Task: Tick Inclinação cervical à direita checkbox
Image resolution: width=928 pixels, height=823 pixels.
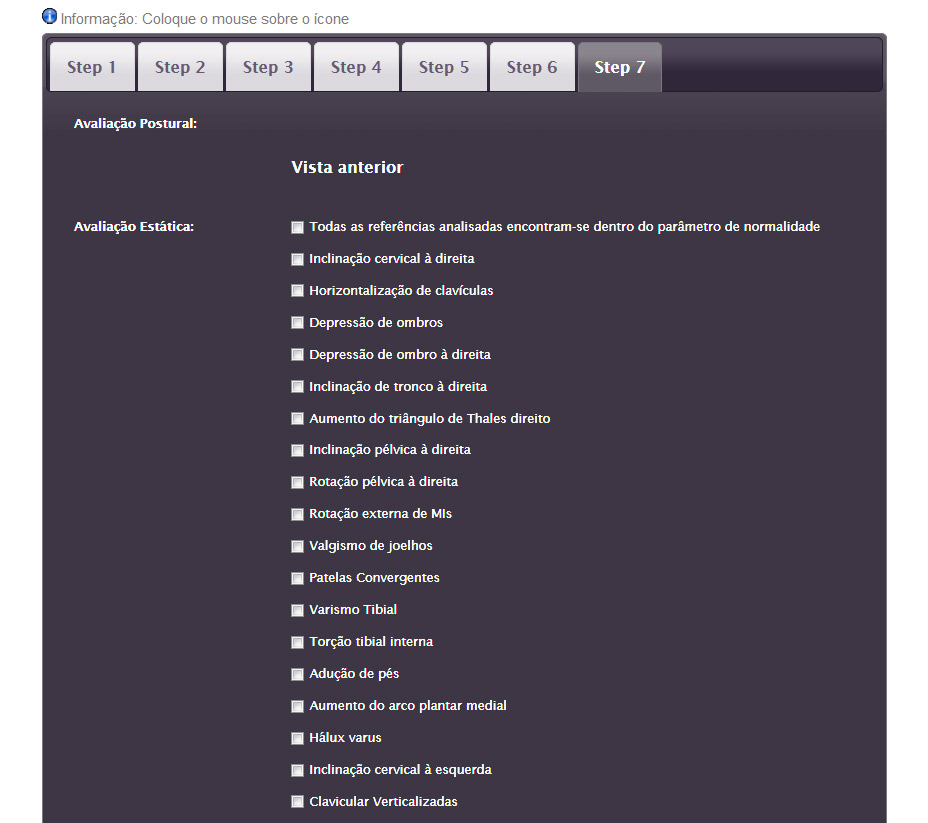Action: [298, 259]
